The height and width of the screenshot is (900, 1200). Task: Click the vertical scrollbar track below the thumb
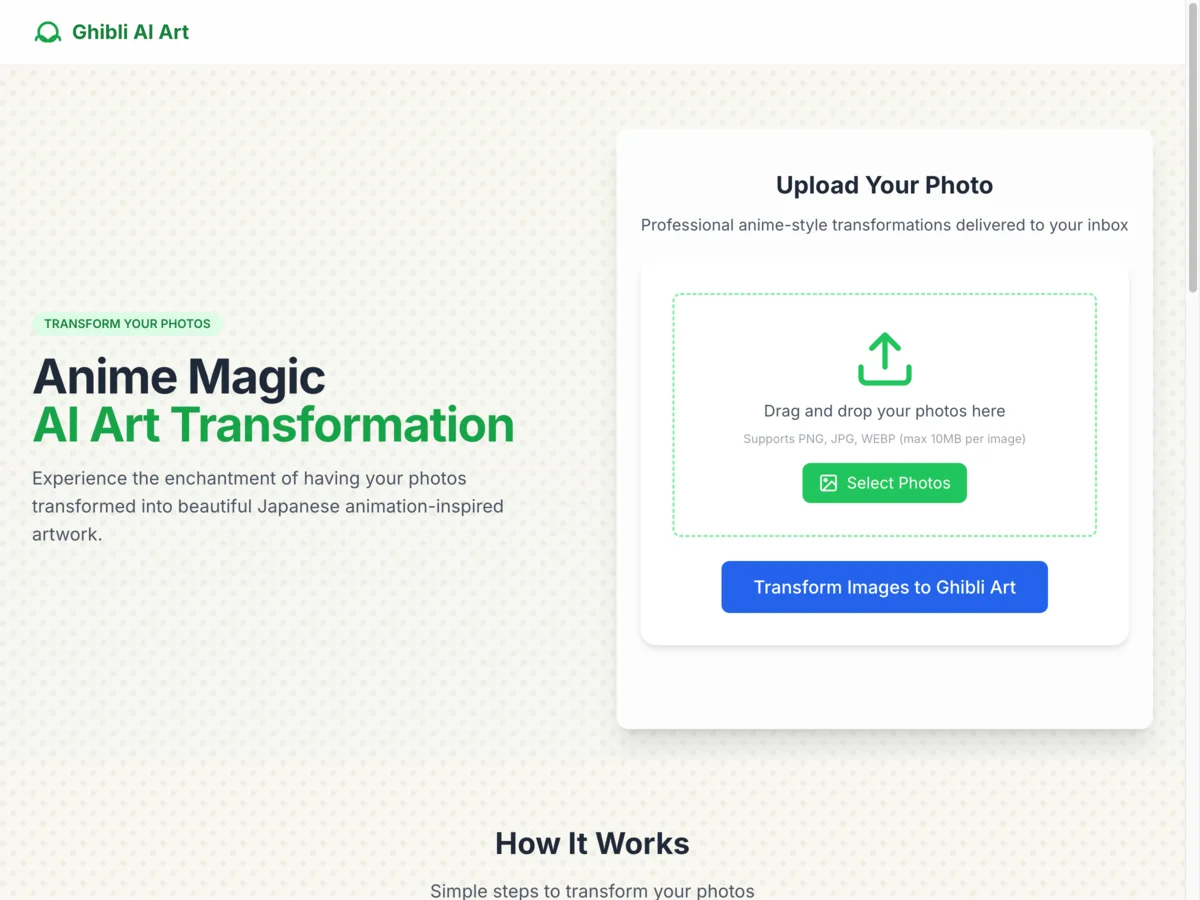[1192, 600]
